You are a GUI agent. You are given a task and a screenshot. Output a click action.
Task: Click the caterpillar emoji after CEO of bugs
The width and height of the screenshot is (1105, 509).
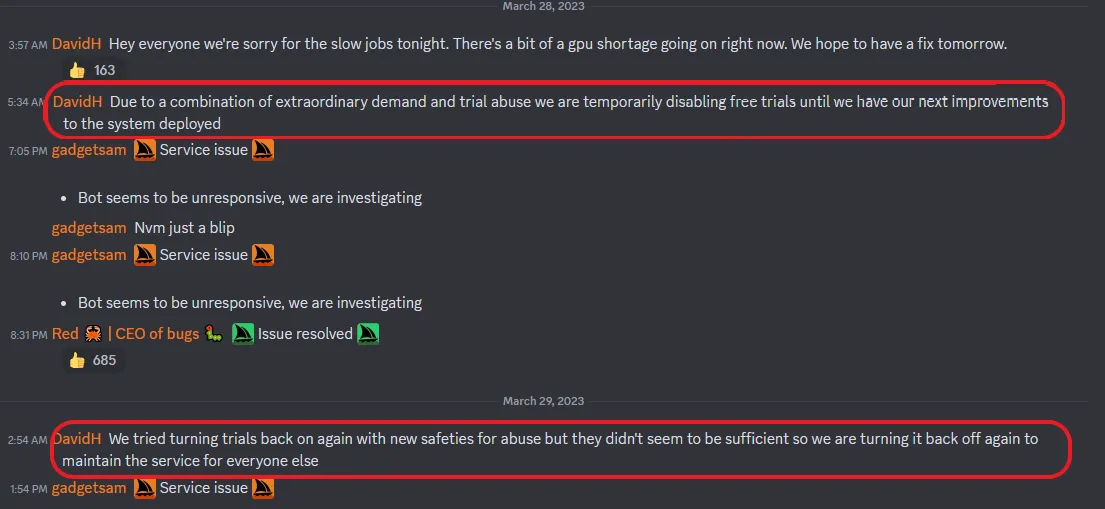tap(214, 334)
